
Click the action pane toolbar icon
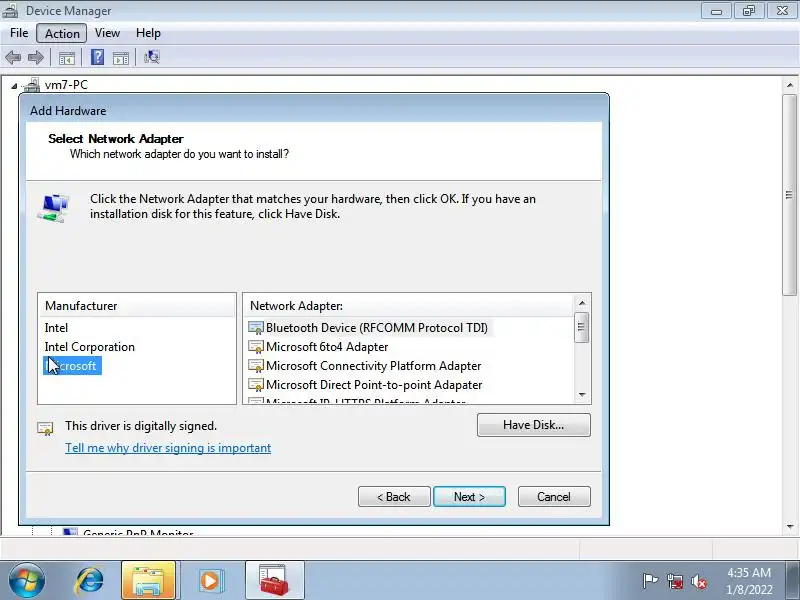121,58
